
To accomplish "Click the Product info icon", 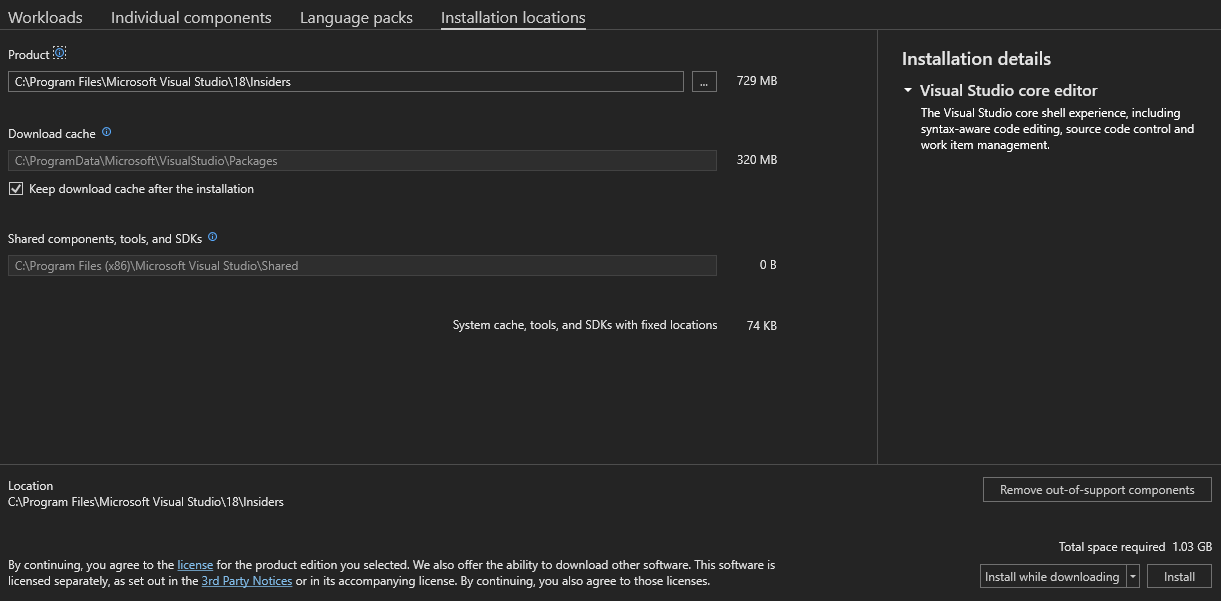I will (60, 52).
